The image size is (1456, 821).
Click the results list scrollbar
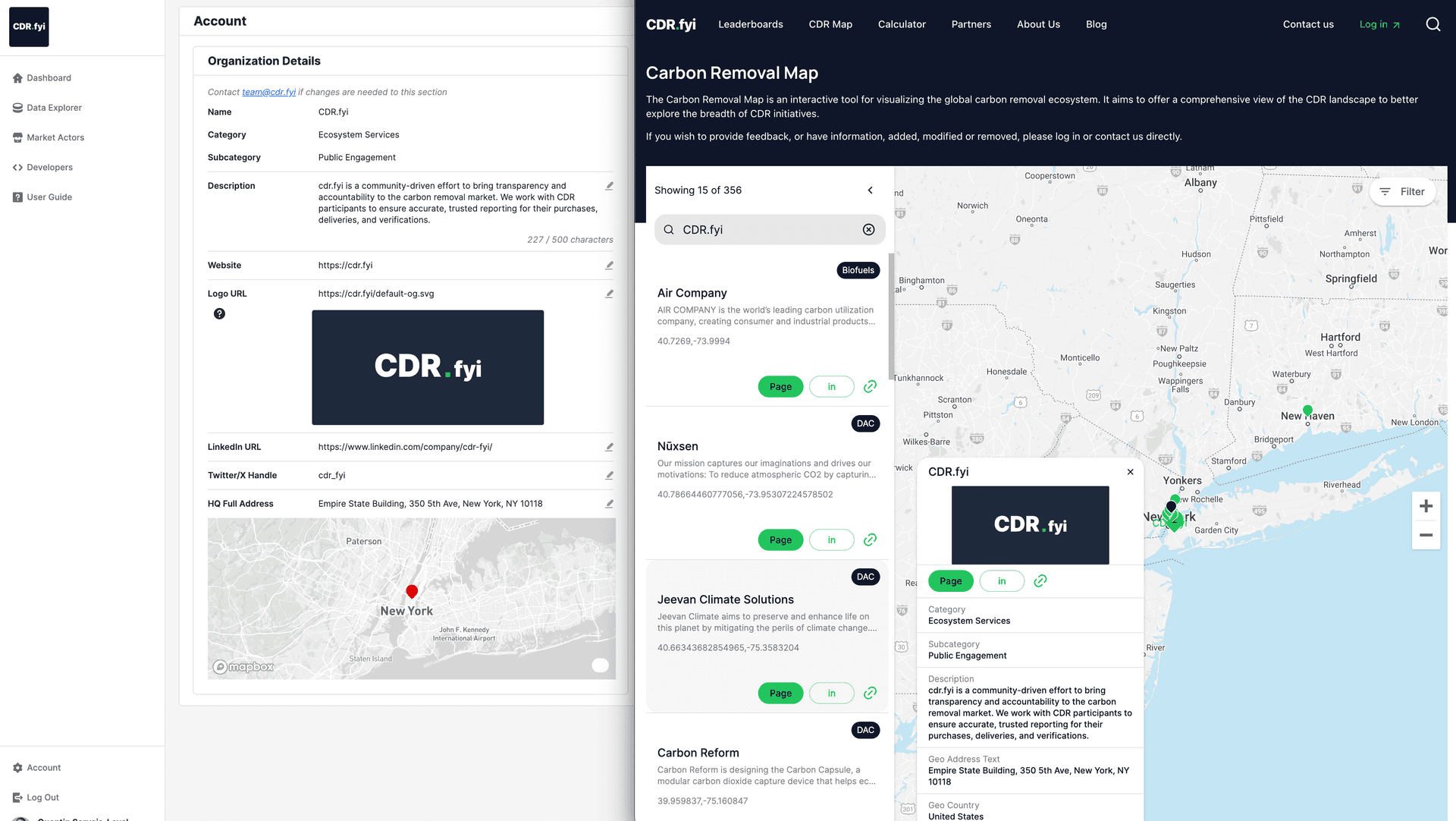click(890, 315)
